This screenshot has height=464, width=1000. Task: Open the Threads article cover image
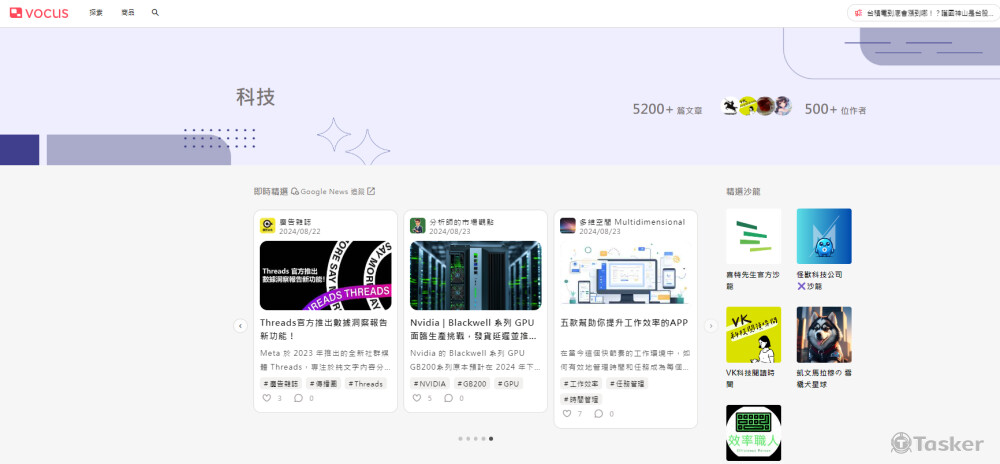[x=326, y=275]
